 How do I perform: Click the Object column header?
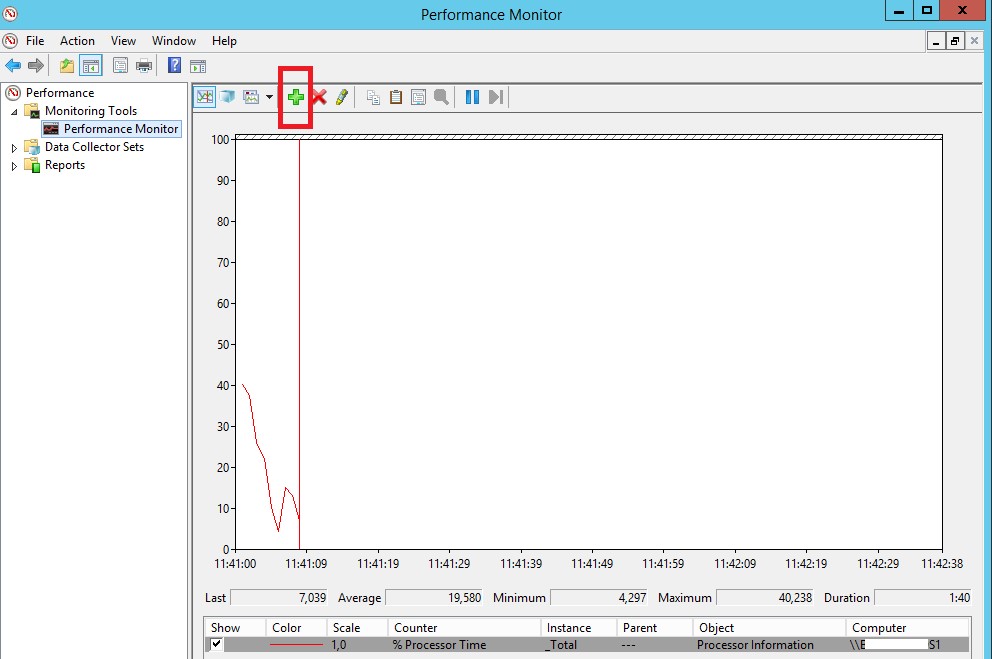(769, 627)
